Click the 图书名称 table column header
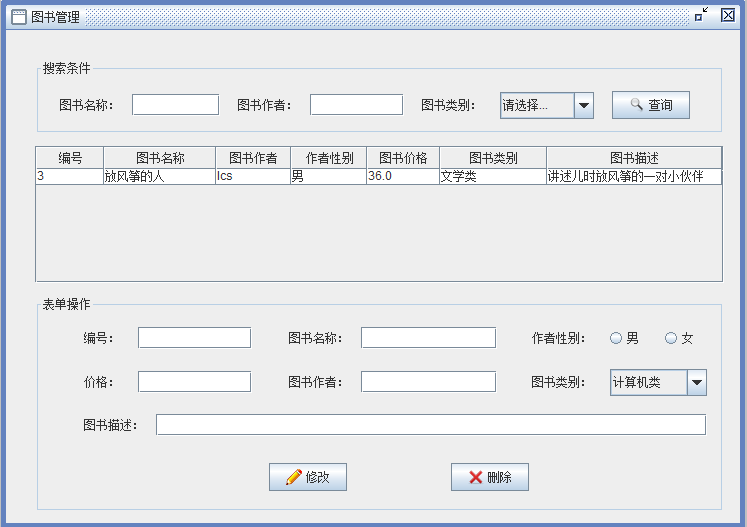 click(x=160, y=158)
